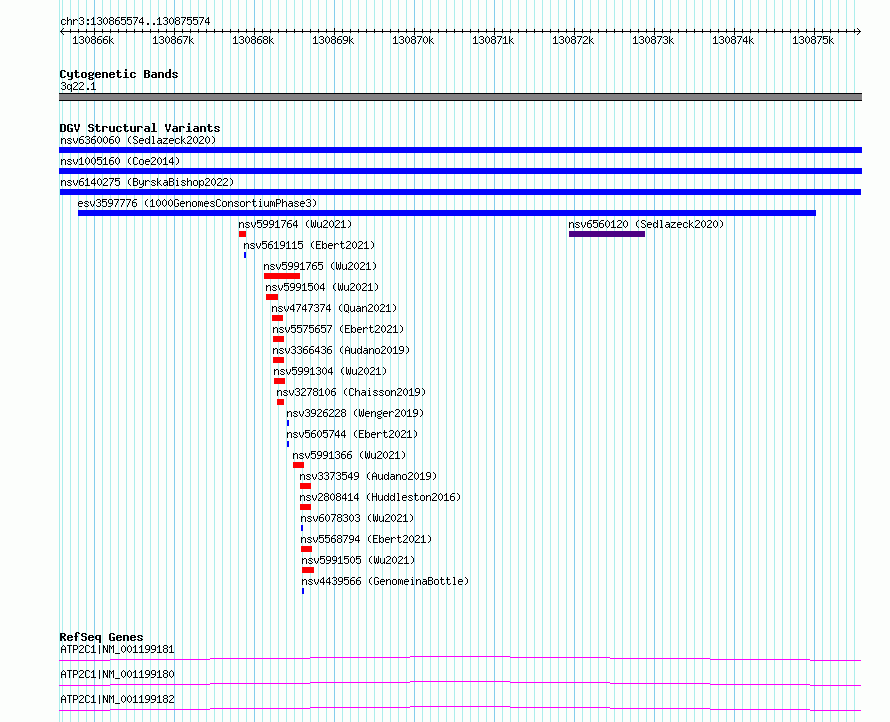Click blue marker under nsv5605744
Viewport: 890px width, 722px height.
tap(288, 444)
